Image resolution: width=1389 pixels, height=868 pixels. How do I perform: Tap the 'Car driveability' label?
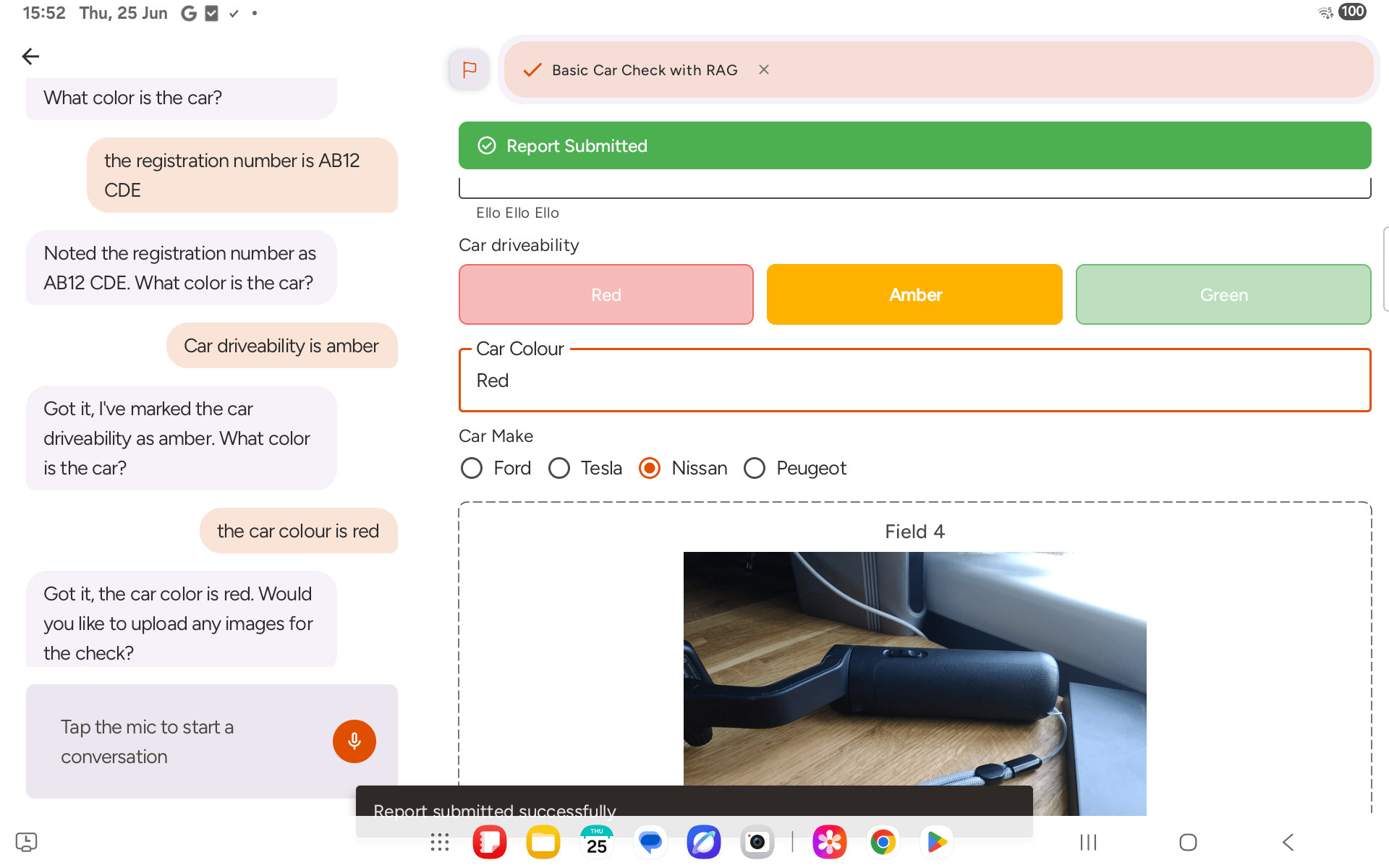(519, 245)
